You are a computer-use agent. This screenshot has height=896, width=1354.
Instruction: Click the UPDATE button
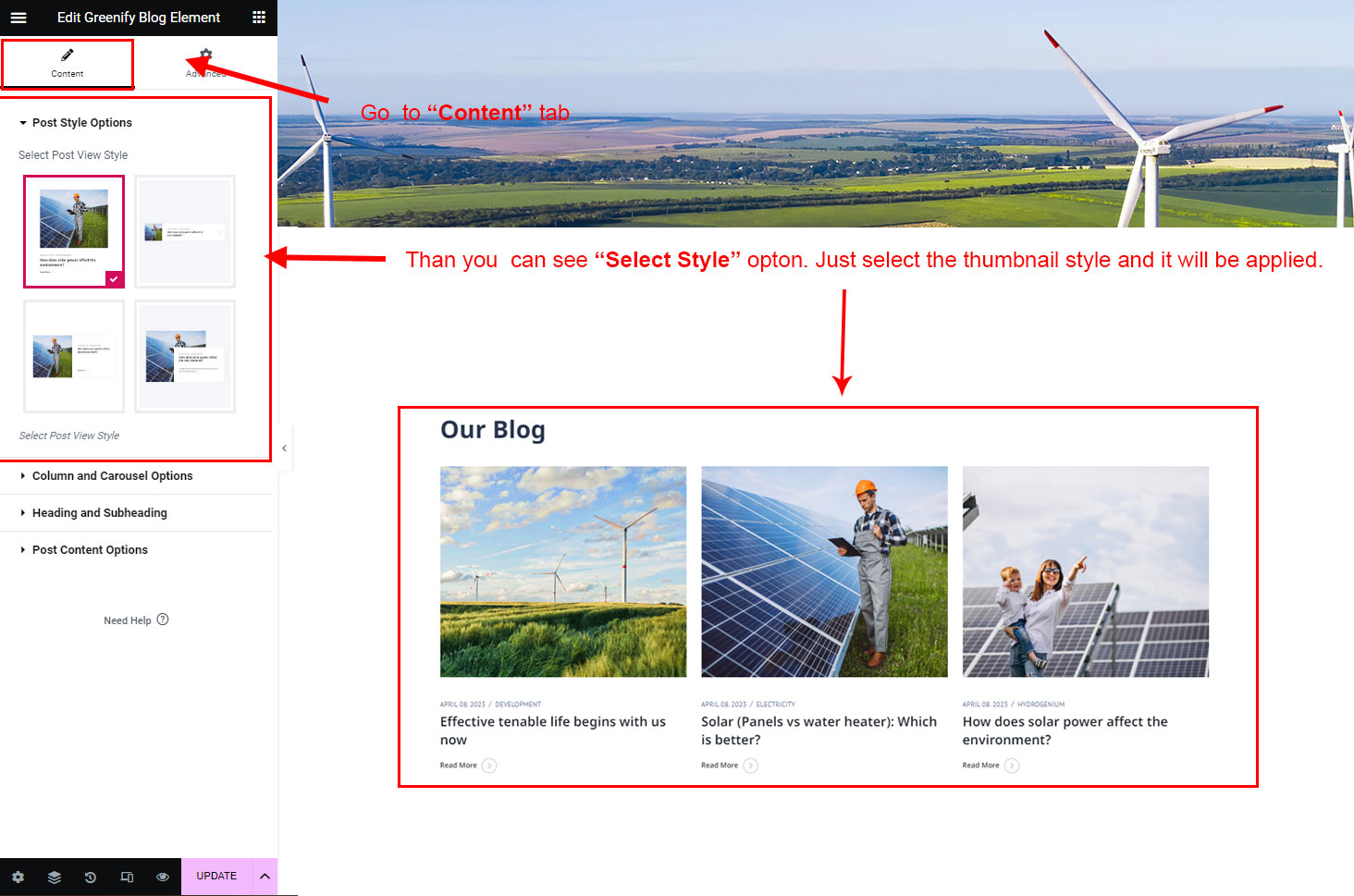point(216,877)
